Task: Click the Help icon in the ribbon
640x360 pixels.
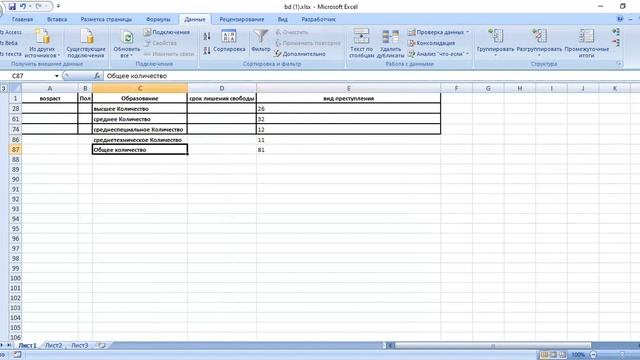Action: pyautogui.click(x=620, y=19)
